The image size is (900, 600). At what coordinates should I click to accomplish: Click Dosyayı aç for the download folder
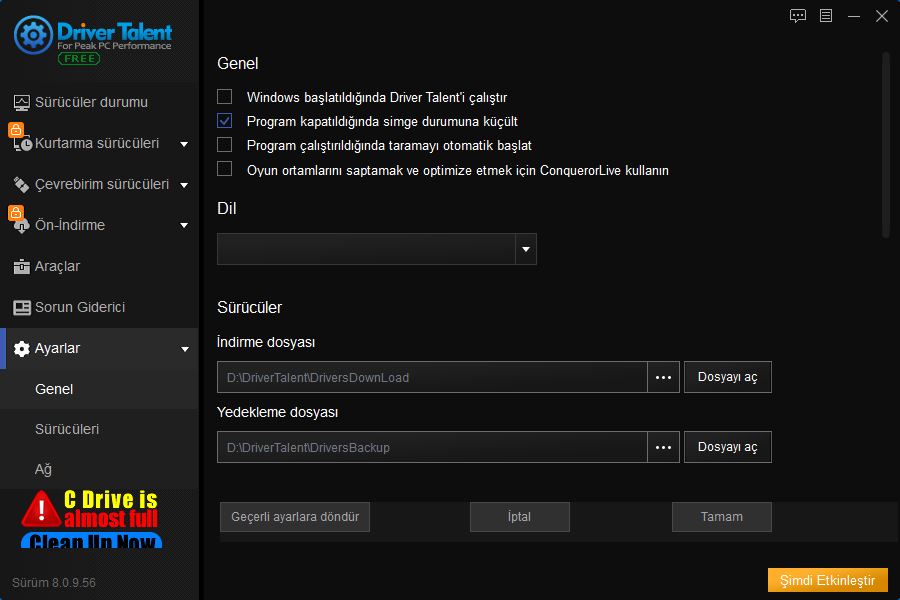[x=728, y=377]
